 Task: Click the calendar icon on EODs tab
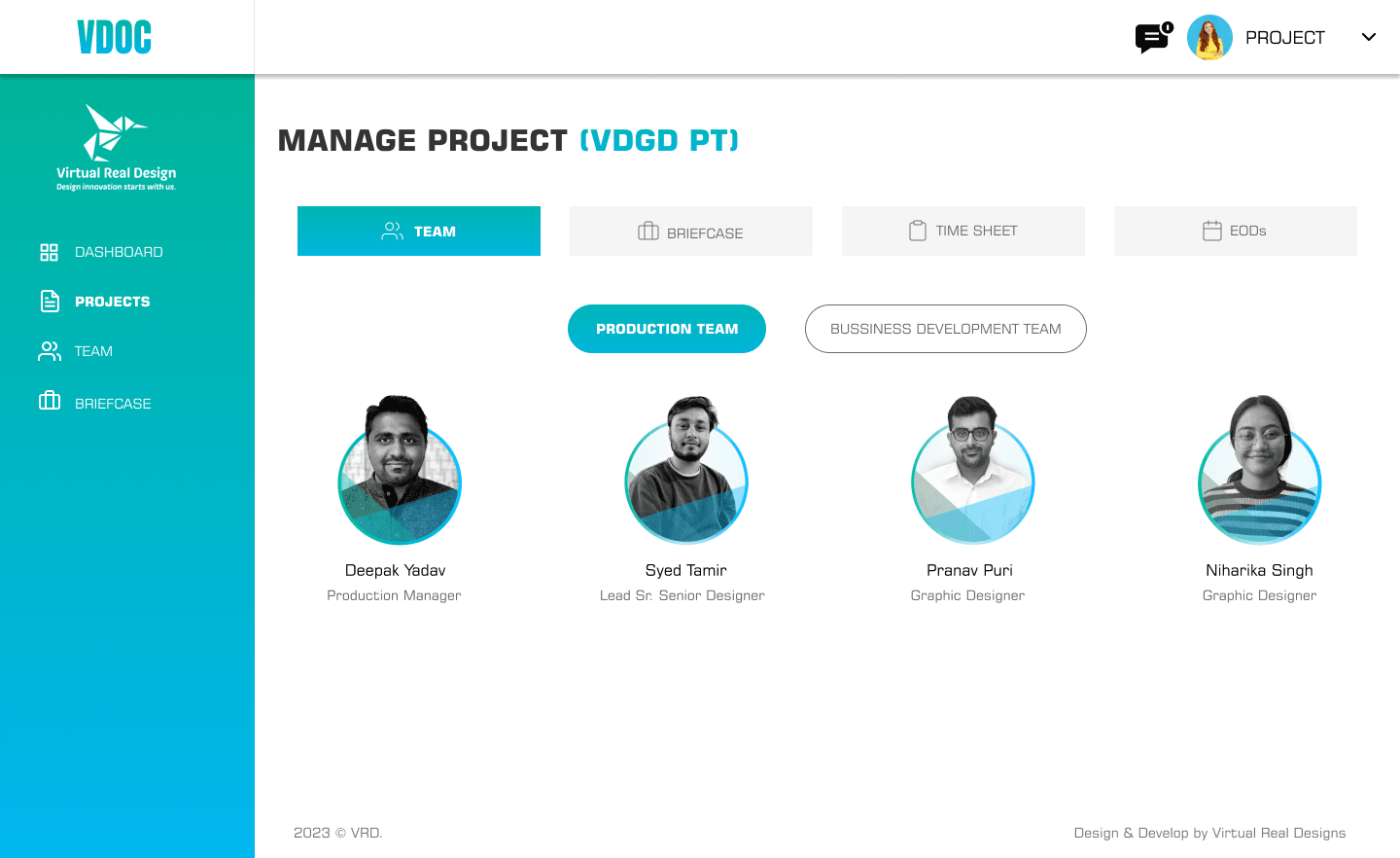pyautogui.click(x=1211, y=231)
